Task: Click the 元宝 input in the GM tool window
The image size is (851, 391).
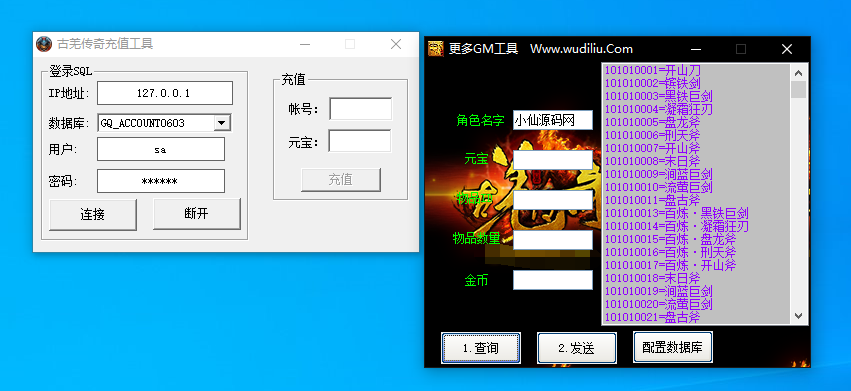Action: (552, 160)
